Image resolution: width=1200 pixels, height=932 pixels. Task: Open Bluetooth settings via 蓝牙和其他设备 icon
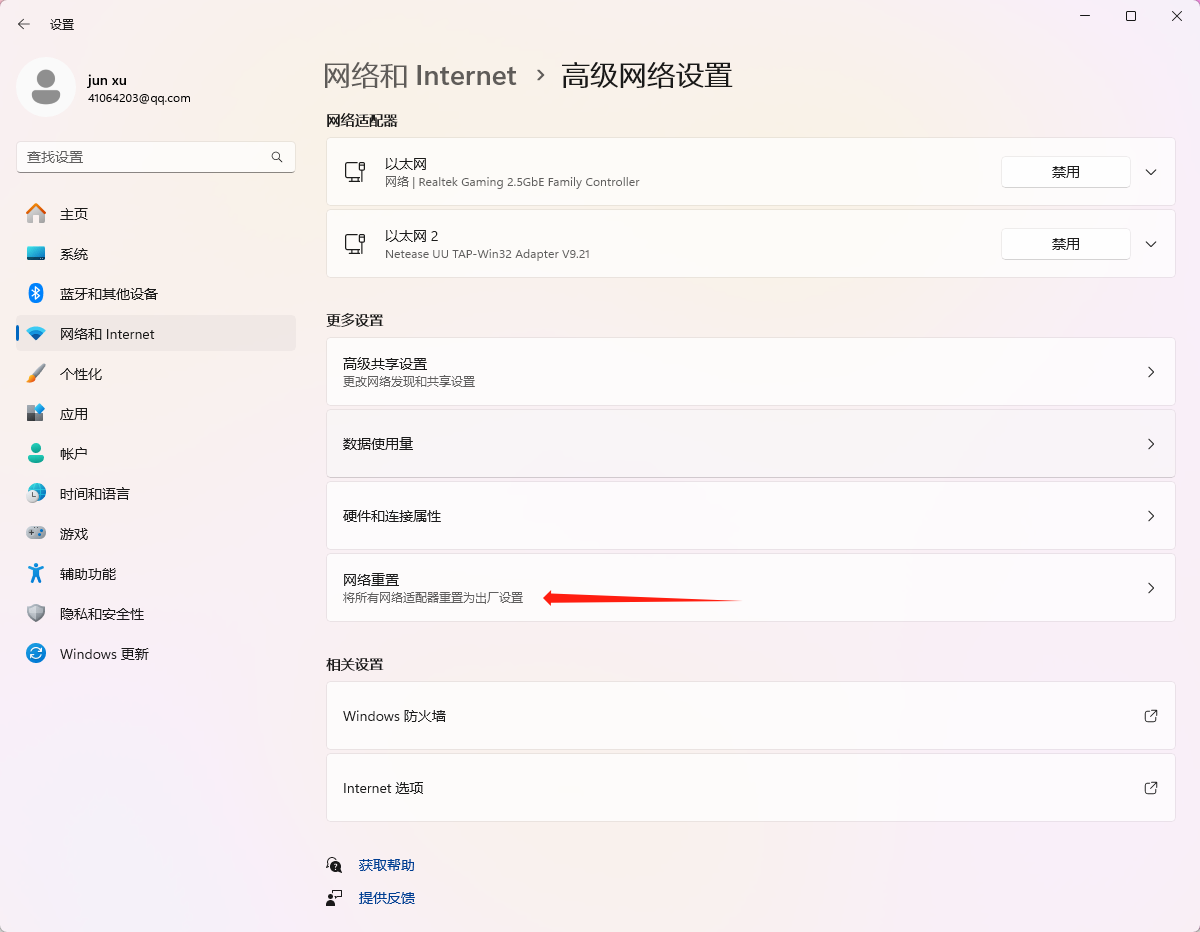point(36,294)
